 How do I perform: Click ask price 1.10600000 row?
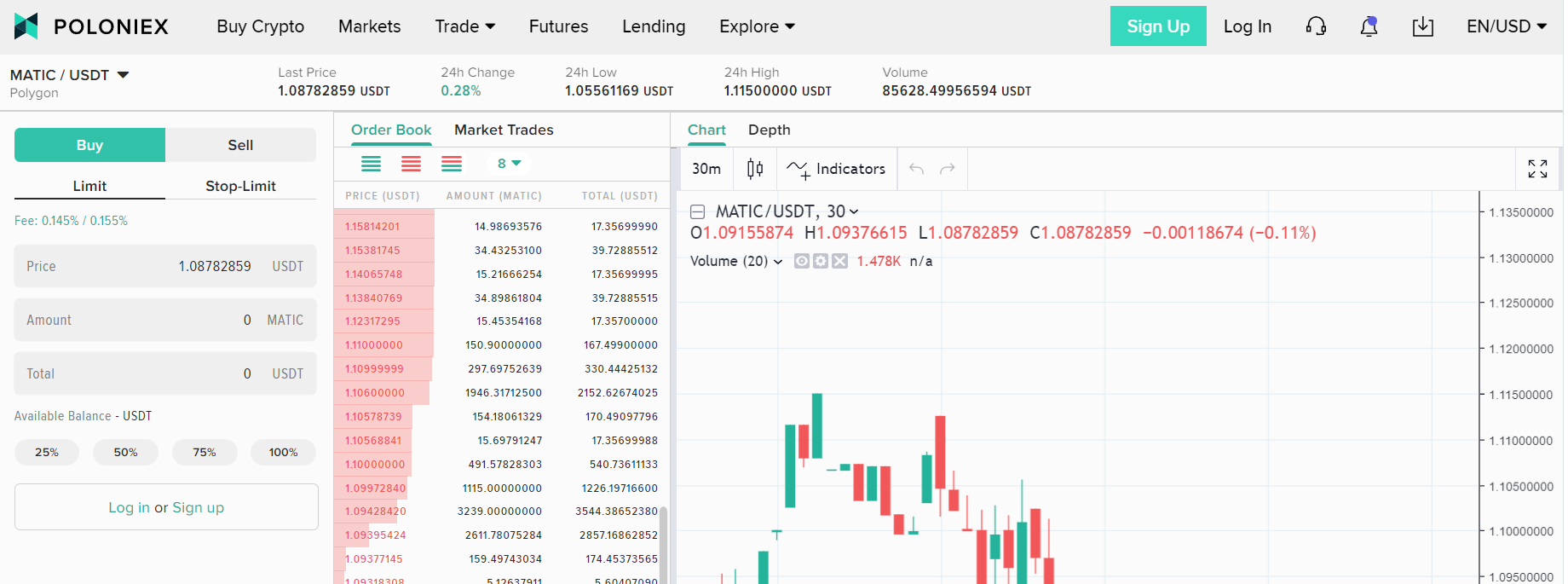click(501, 393)
